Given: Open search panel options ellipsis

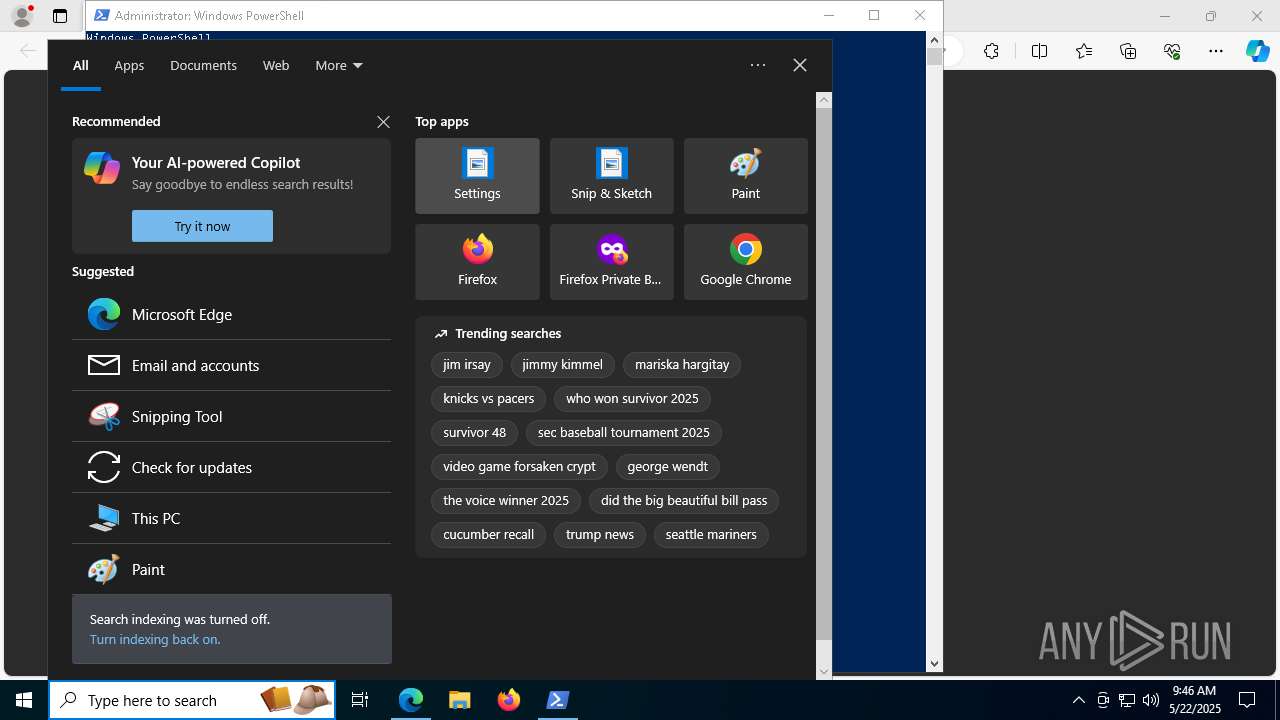Looking at the screenshot, I should pos(758,65).
